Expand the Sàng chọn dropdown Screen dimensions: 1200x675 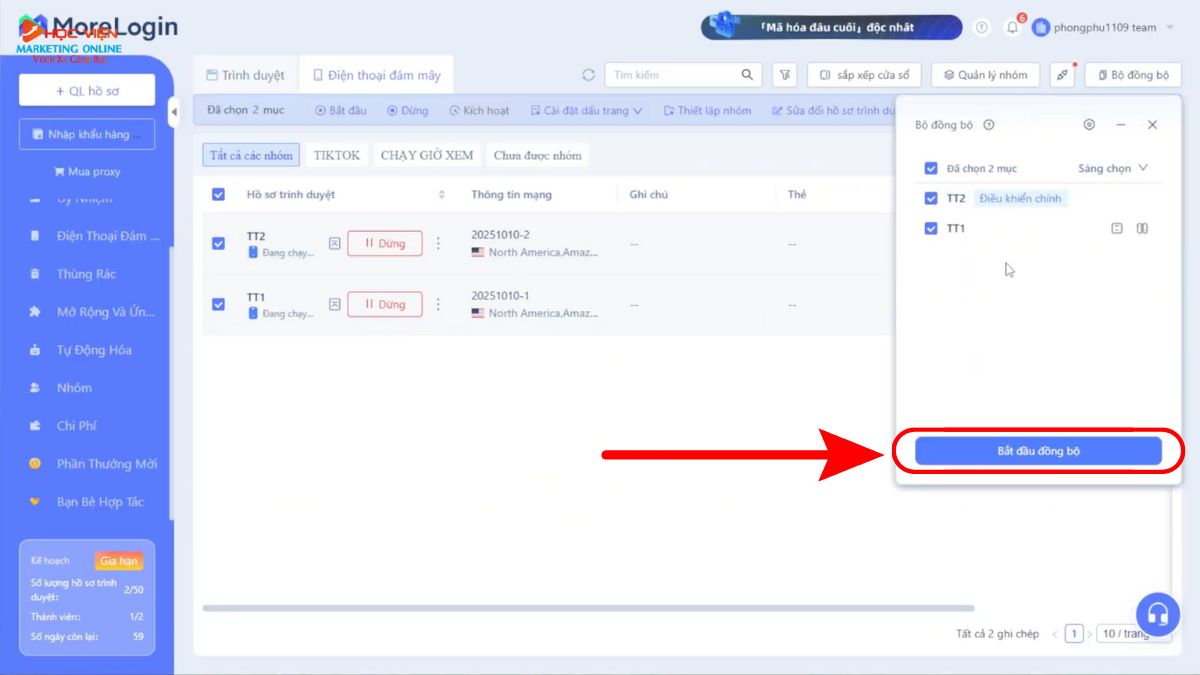coord(1112,168)
